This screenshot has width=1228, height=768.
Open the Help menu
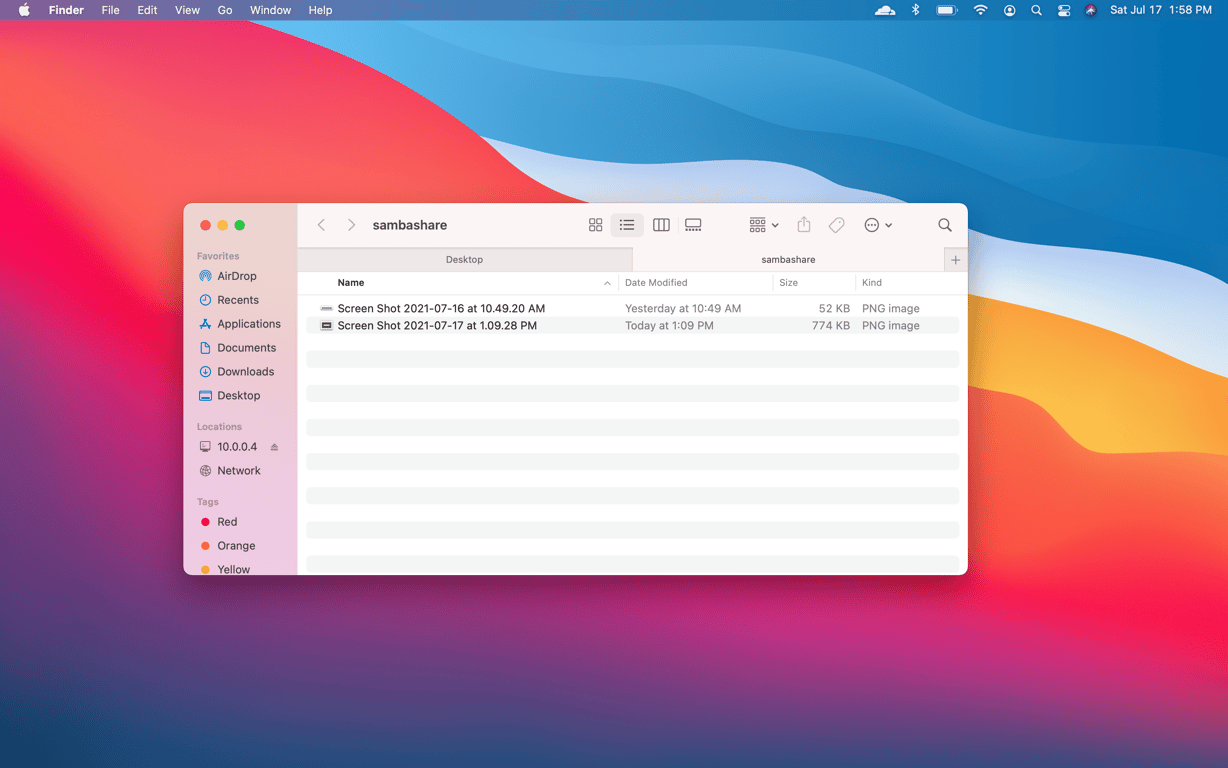[320, 10]
